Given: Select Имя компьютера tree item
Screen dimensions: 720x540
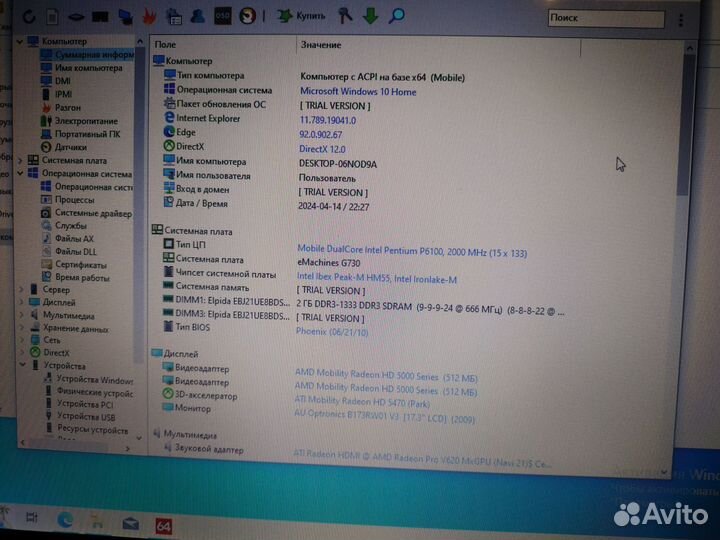Looking at the screenshot, I should (x=89, y=68).
